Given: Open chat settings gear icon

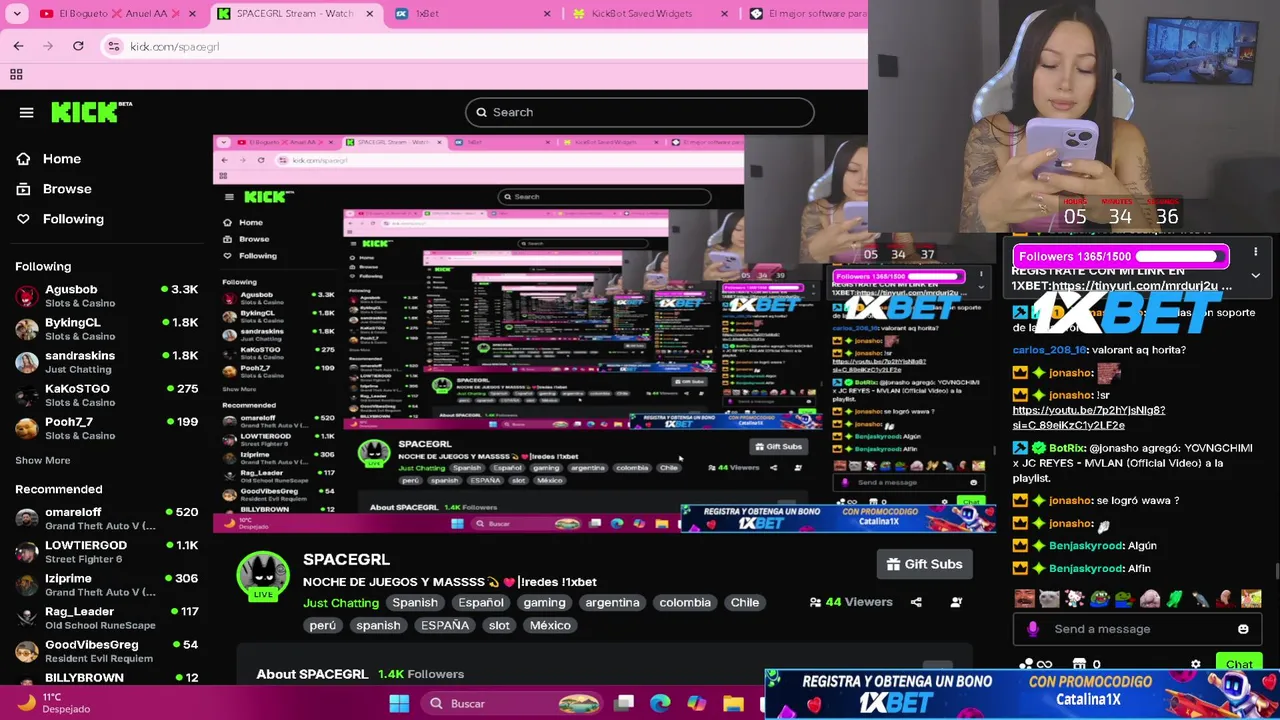Looking at the screenshot, I should click(1196, 664).
